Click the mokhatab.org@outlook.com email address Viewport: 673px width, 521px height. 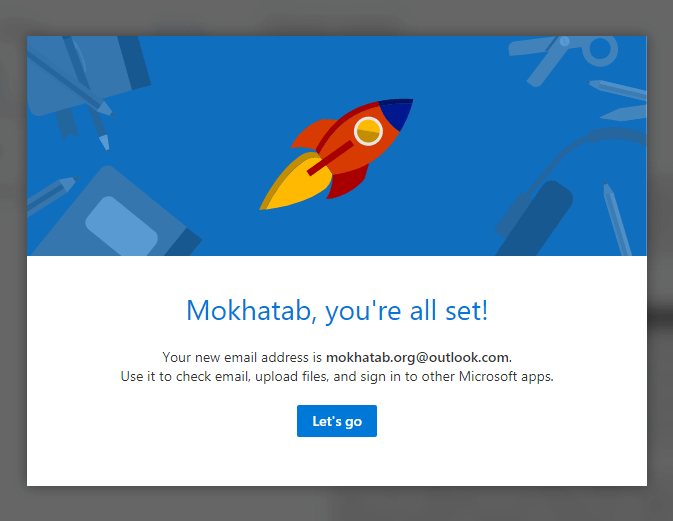(417, 357)
